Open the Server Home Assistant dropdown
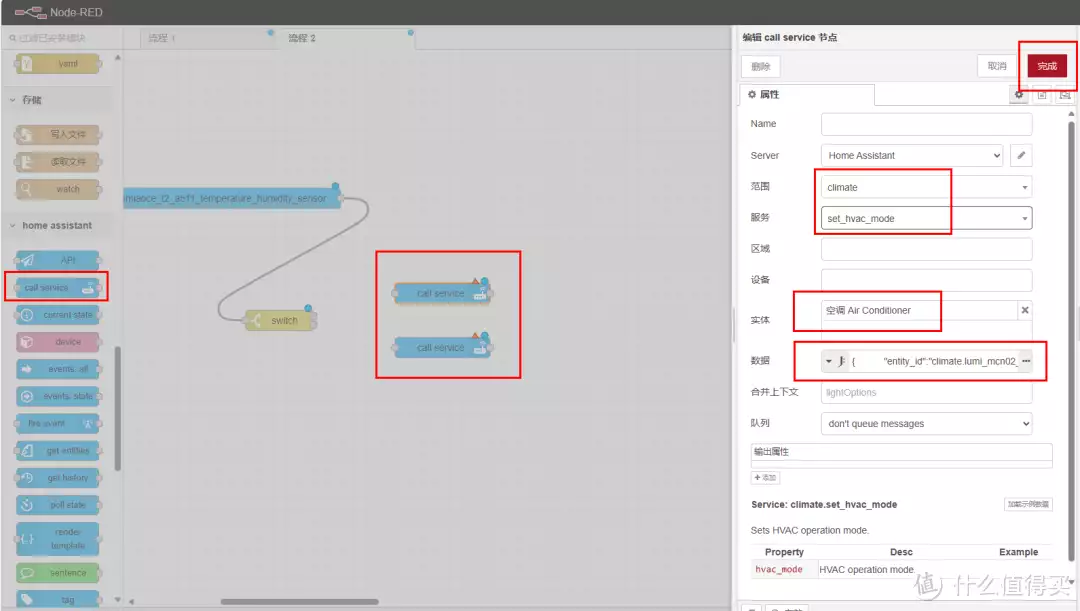1080x611 pixels. coord(912,156)
